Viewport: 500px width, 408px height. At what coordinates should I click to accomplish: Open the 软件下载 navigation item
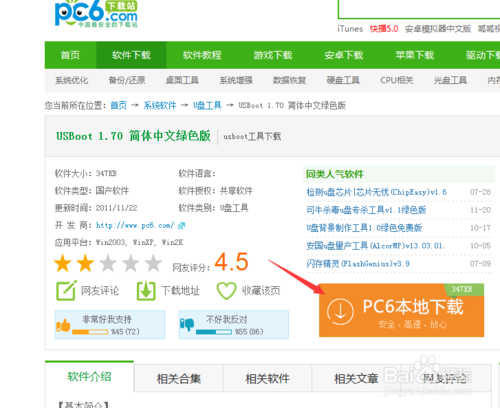coord(131,55)
